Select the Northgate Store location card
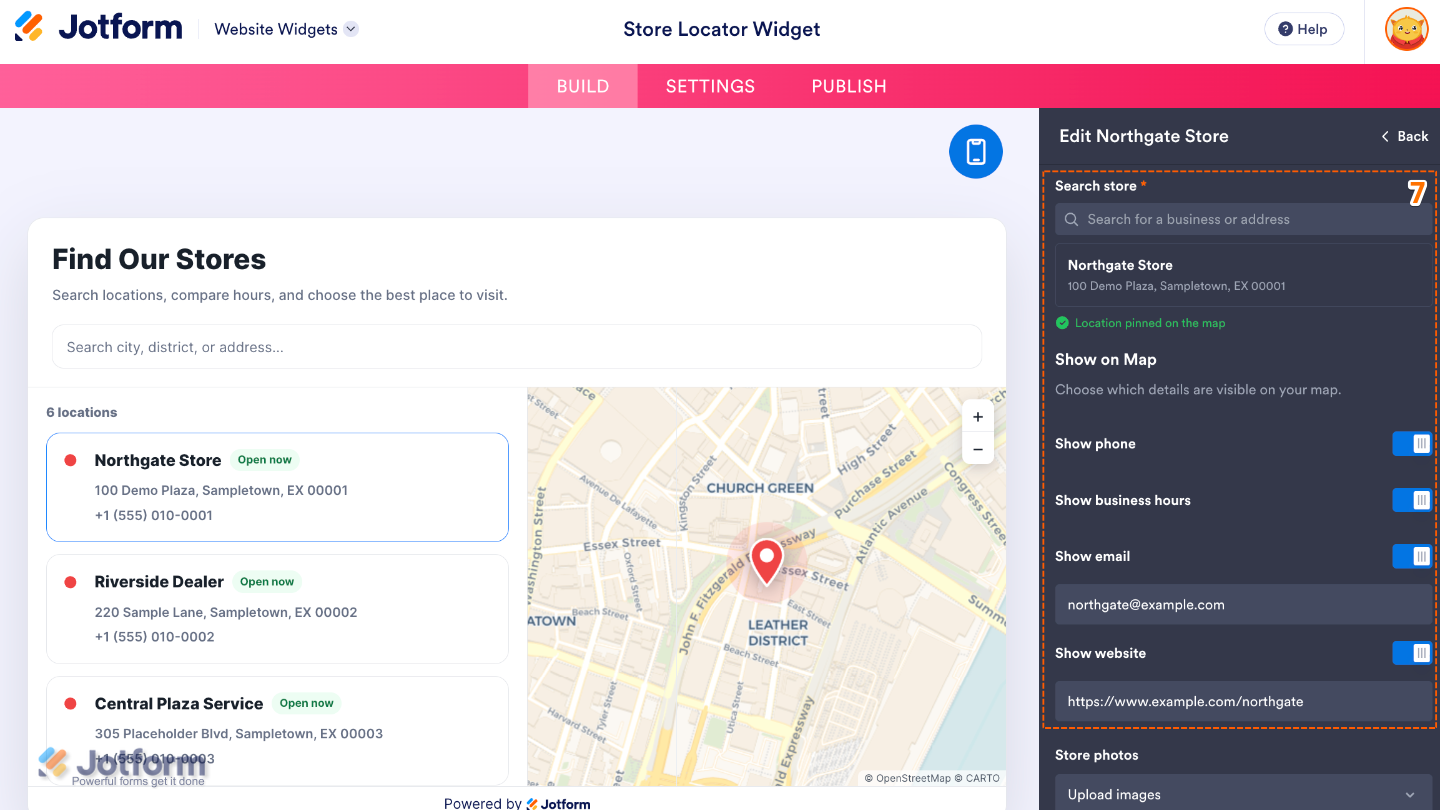The width and height of the screenshot is (1440, 810). click(277, 487)
